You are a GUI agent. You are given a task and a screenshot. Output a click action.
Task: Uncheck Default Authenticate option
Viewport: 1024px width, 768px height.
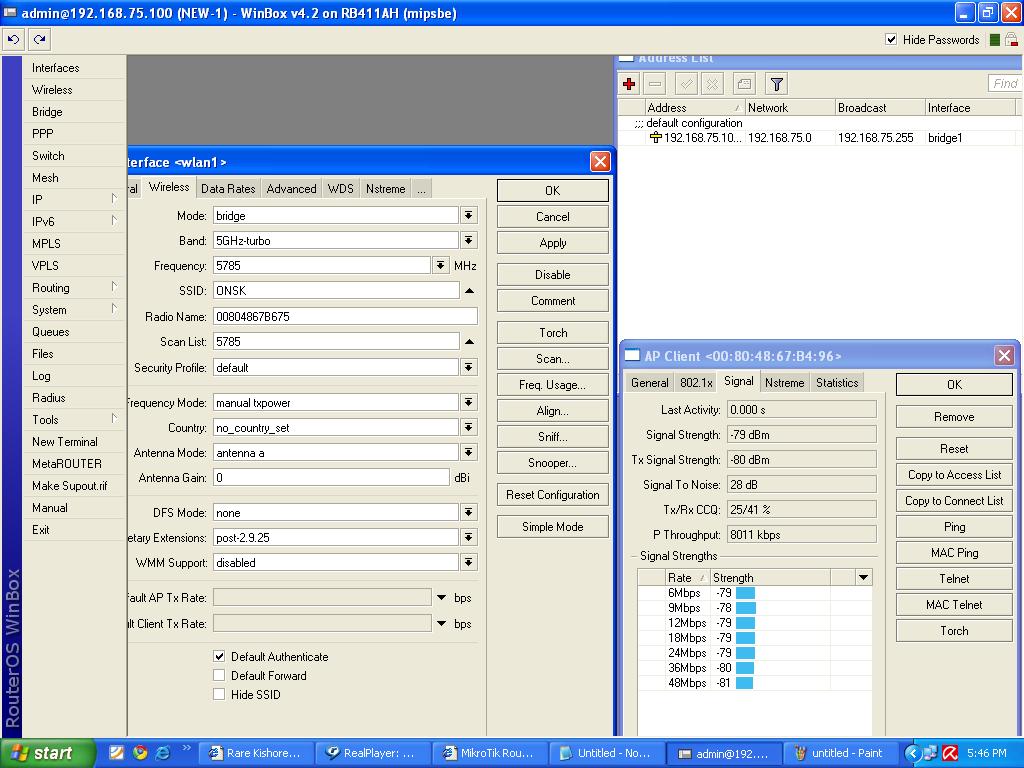tap(219, 656)
